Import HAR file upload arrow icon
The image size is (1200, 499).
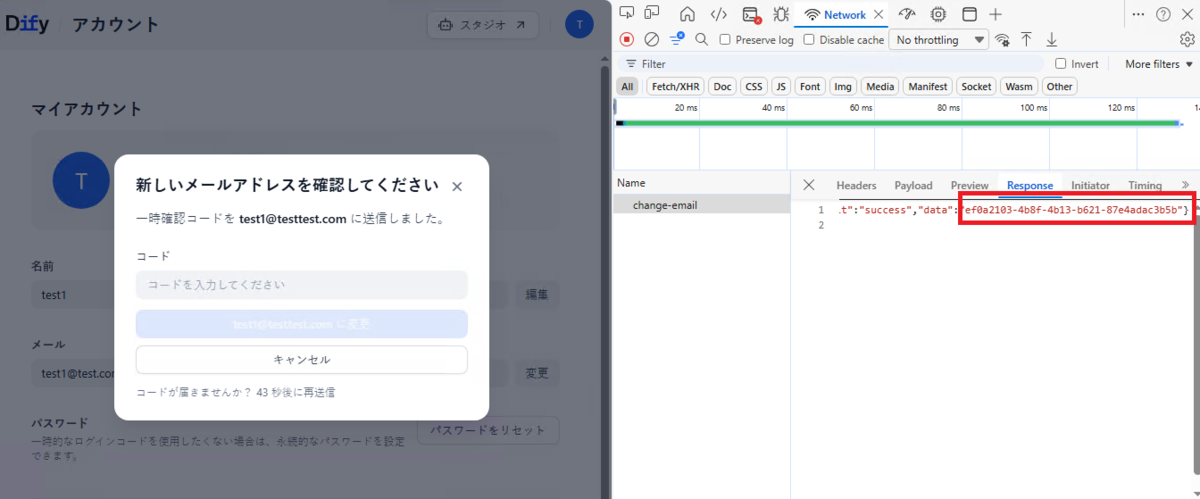click(x=1026, y=39)
